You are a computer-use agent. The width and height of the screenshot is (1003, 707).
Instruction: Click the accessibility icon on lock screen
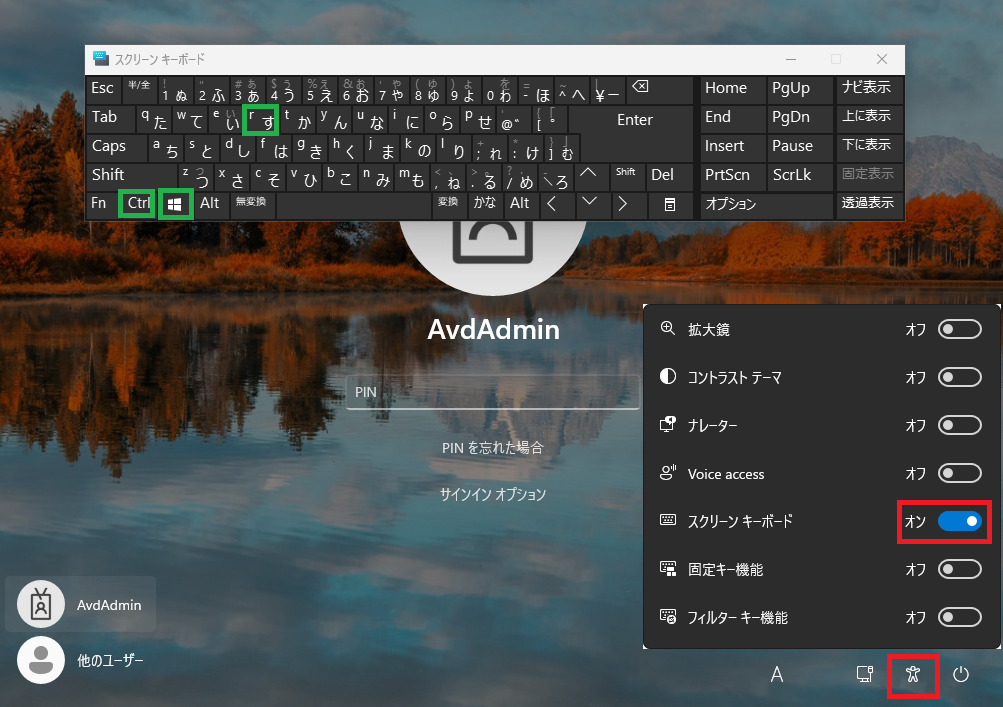[913, 674]
